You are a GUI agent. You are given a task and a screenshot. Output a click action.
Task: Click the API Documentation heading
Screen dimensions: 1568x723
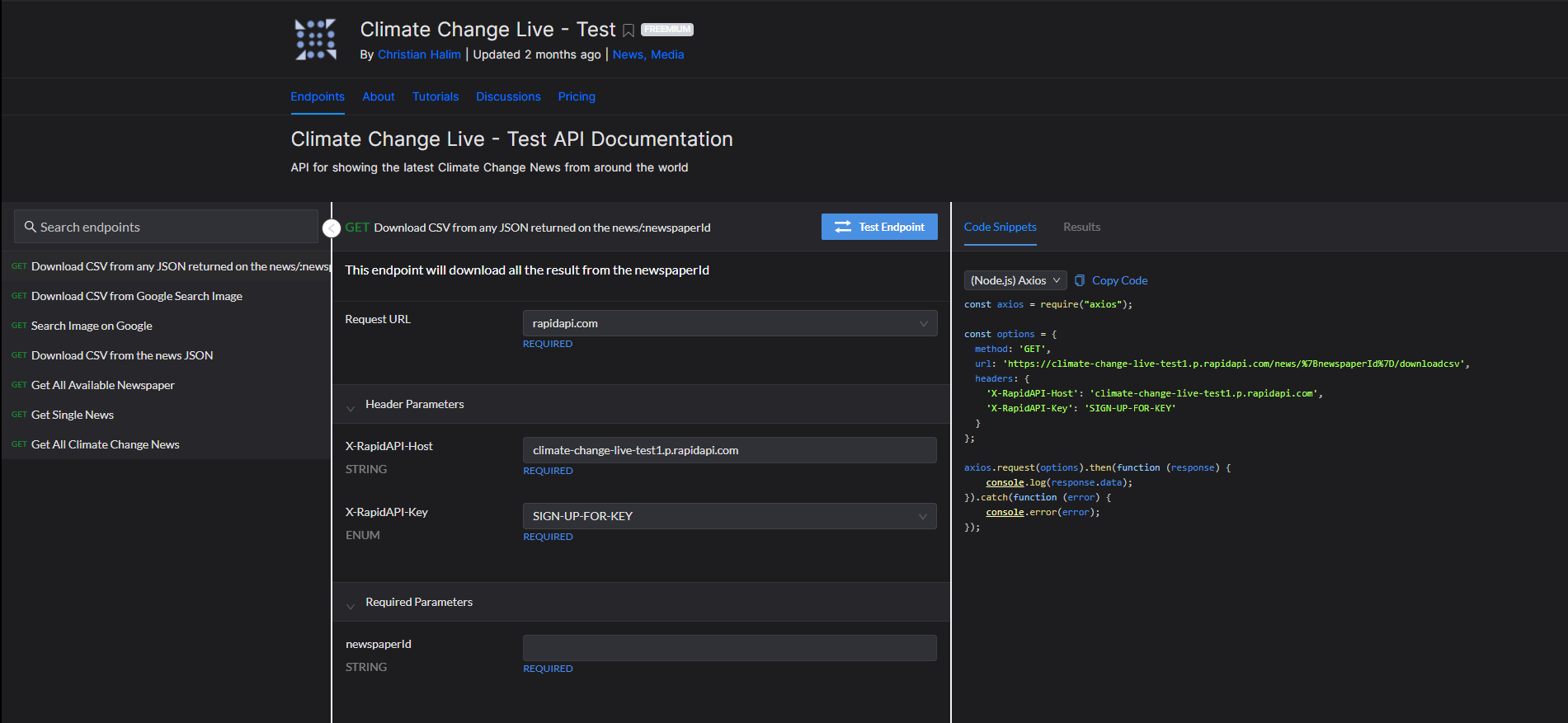coord(511,139)
